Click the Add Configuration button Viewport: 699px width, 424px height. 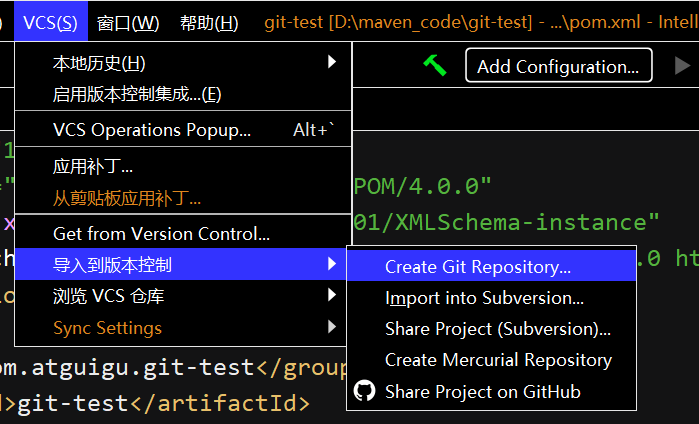[x=558, y=66]
